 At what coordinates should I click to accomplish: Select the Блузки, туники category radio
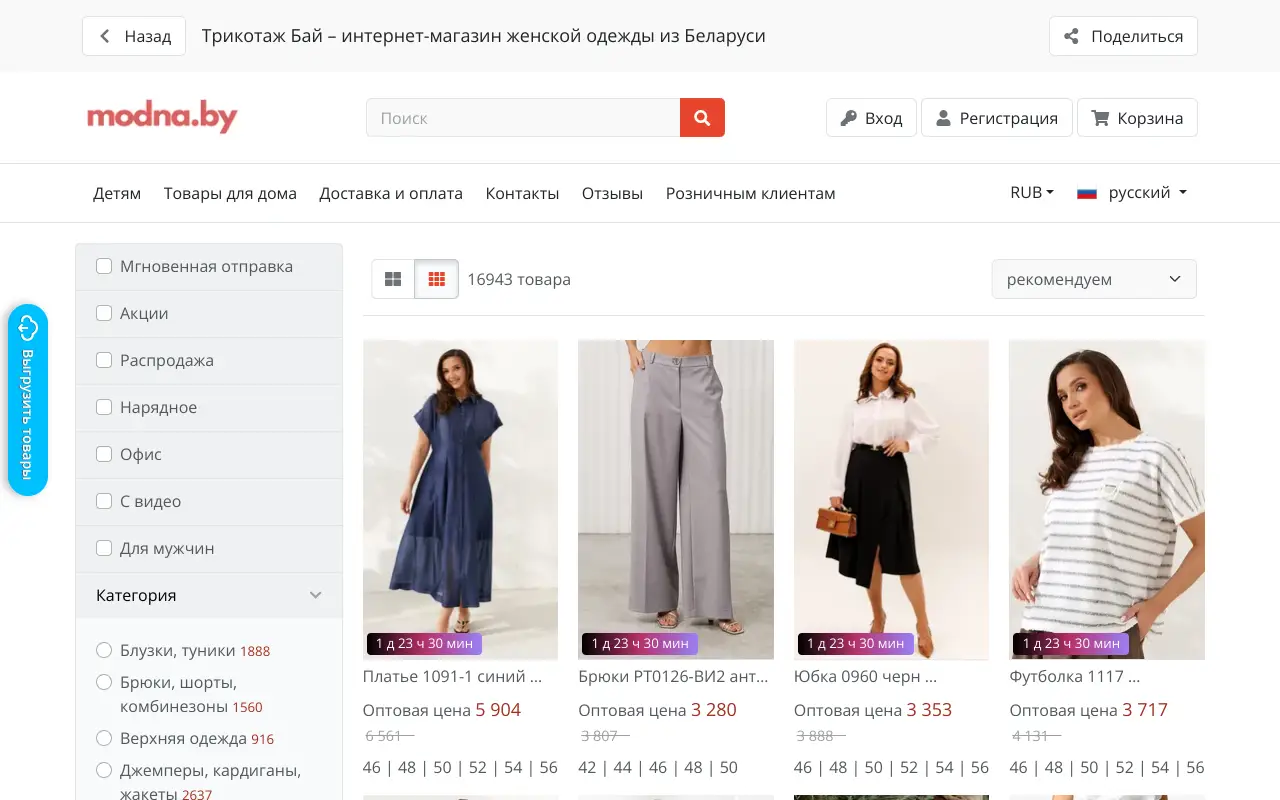pos(104,650)
